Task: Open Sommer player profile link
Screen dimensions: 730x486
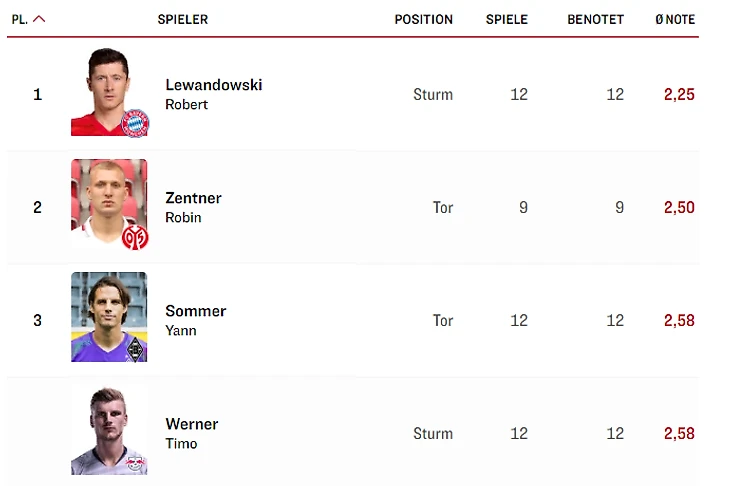Action: [x=195, y=312]
